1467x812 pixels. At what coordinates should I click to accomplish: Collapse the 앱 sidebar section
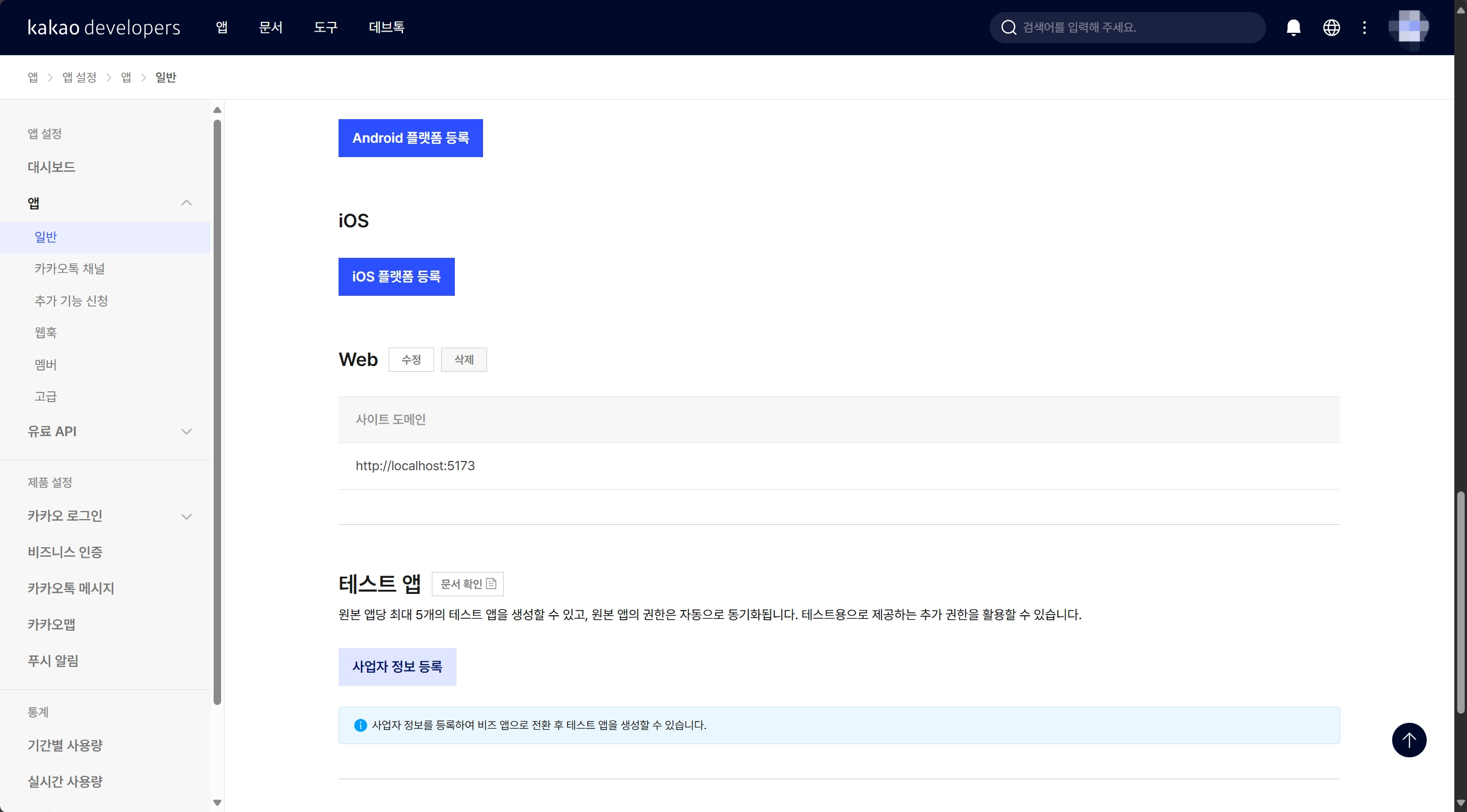(186, 203)
